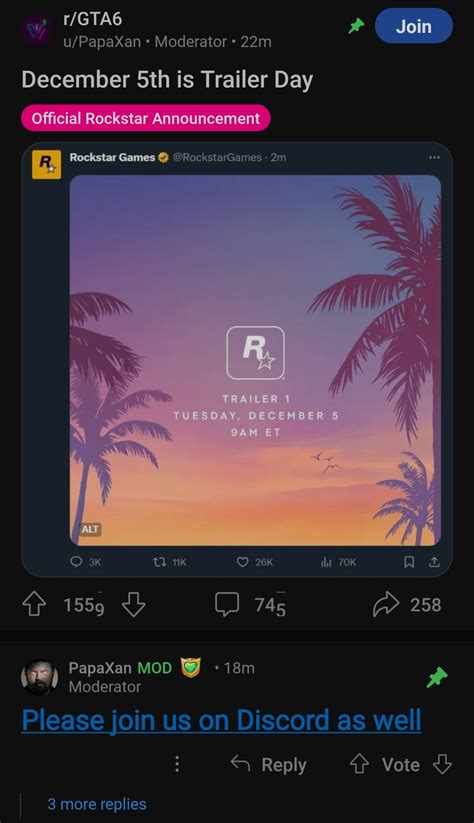
Task: Downvote the December 5th trailer post
Action: (x=133, y=605)
